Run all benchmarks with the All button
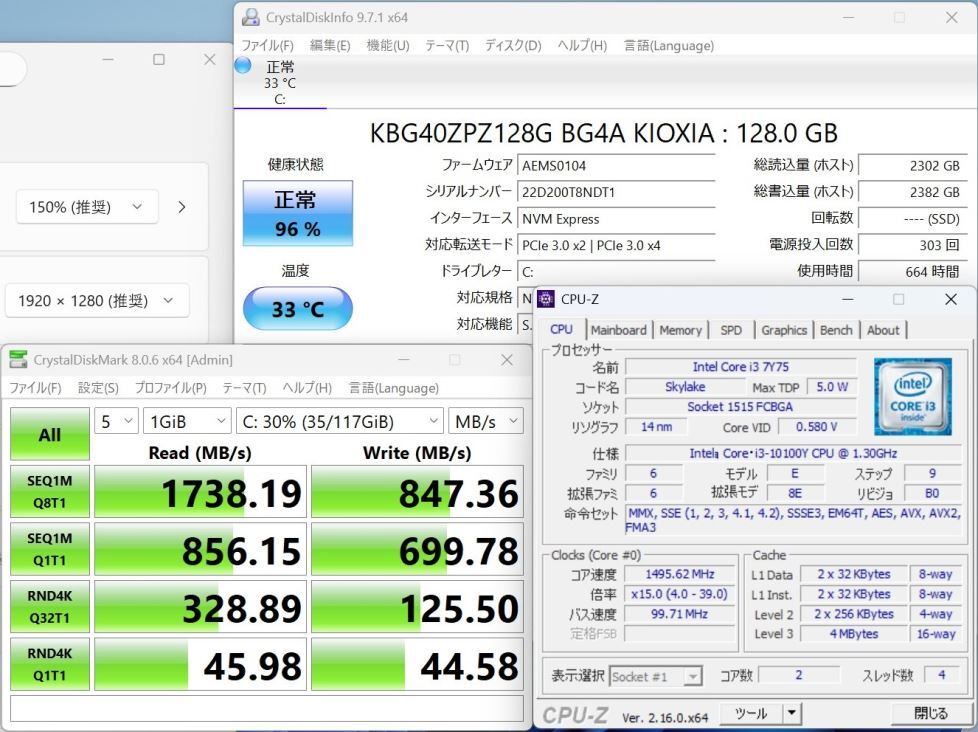The width and height of the screenshot is (978, 732). tap(49, 434)
